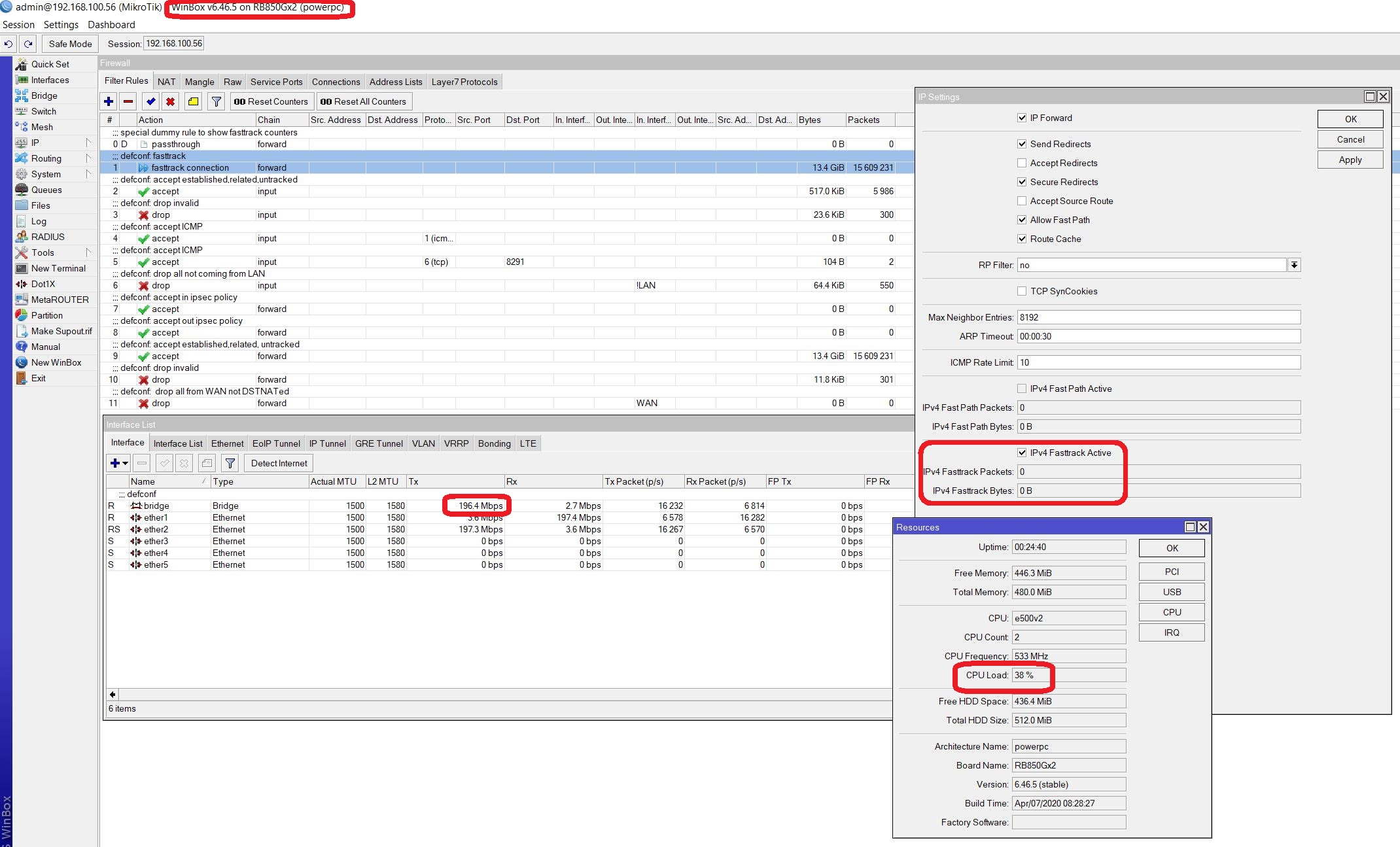Open the RP Filter dropdown
Screen dimensions: 1400x847
[x=1294, y=265]
